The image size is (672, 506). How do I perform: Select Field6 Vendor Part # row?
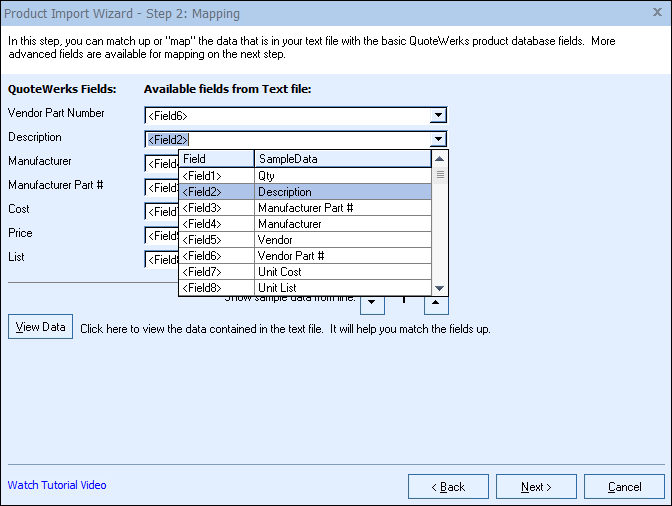305,256
